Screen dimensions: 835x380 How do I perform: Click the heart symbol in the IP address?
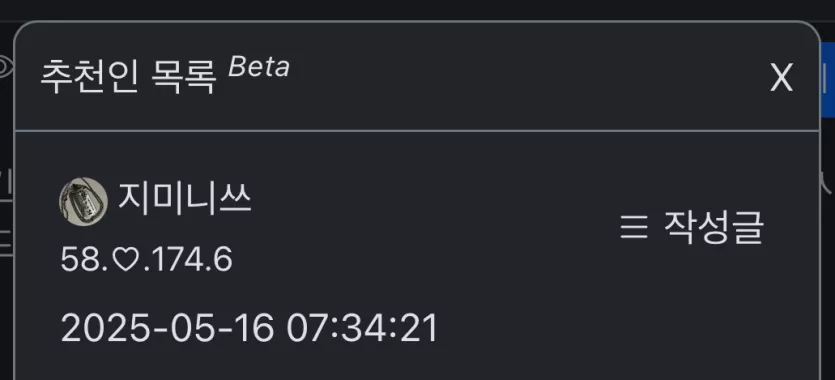click(x=125, y=261)
